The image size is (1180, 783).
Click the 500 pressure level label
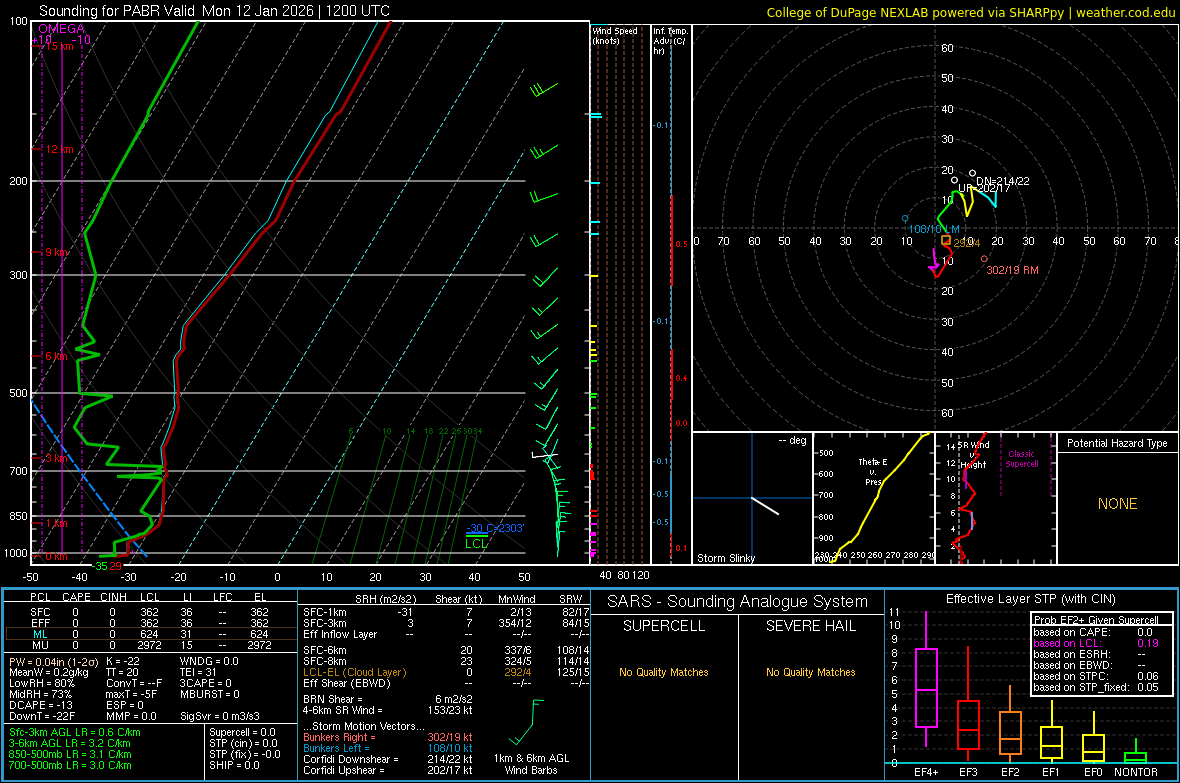click(x=18, y=393)
